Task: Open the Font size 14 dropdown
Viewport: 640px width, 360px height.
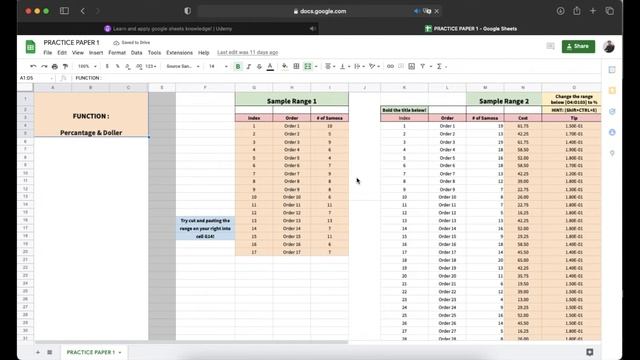Action: pos(218,66)
